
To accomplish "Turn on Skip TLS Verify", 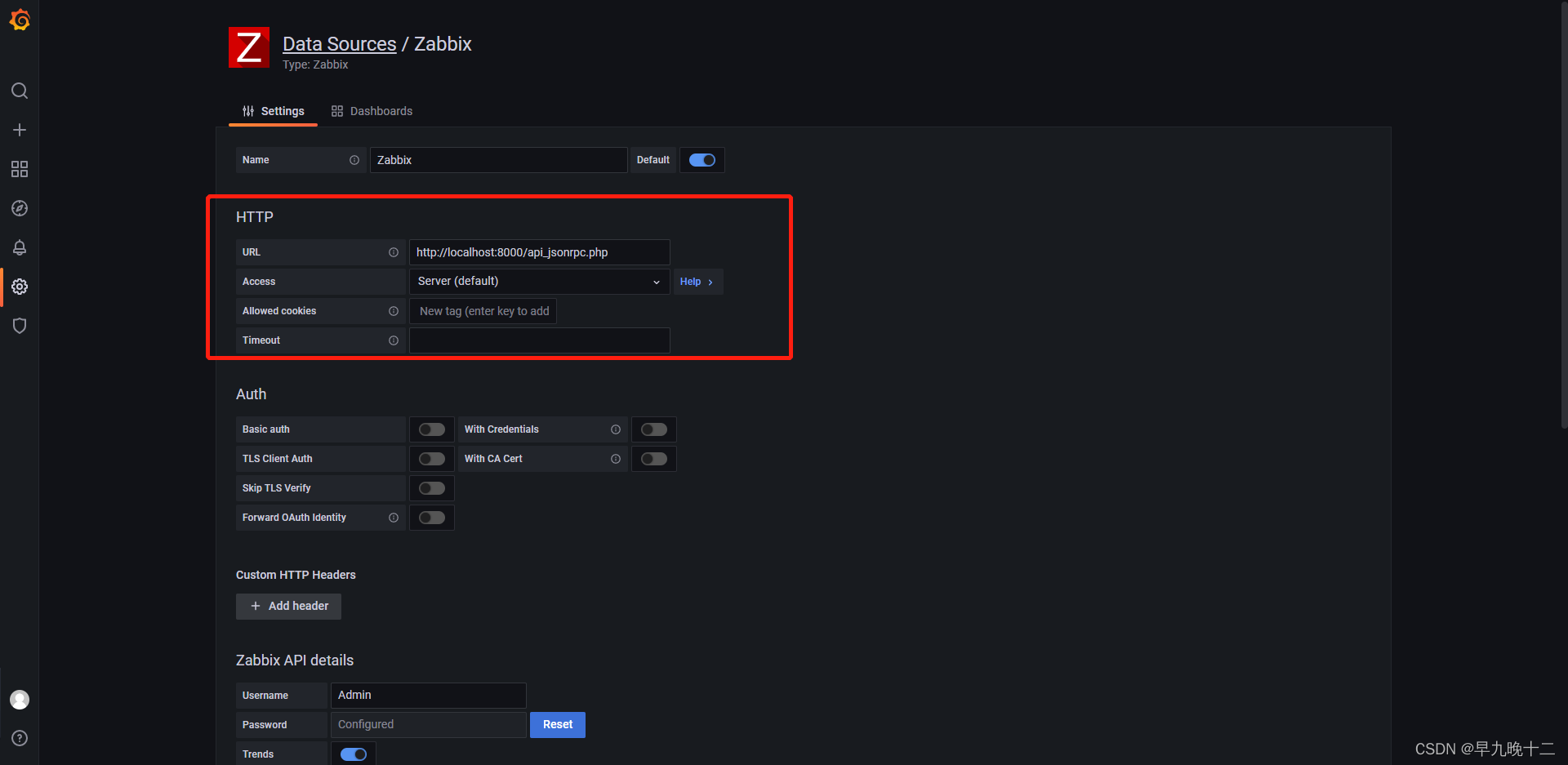I will pyautogui.click(x=431, y=487).
